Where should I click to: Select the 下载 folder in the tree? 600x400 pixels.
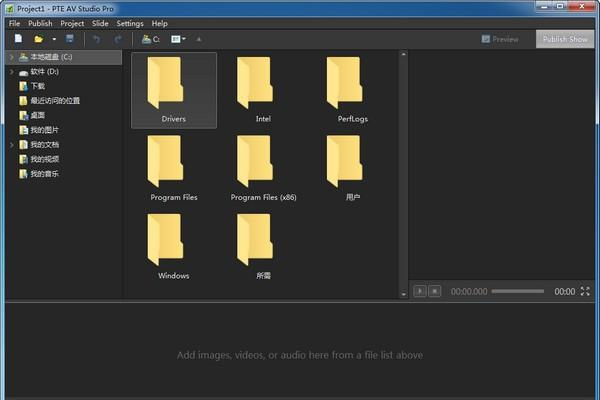(x=32, y=86)
